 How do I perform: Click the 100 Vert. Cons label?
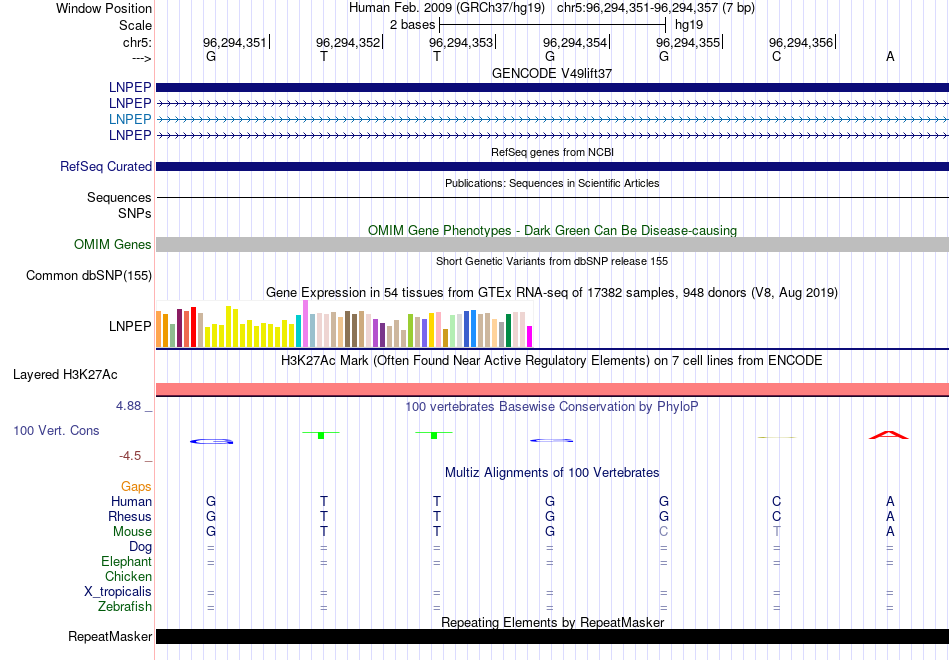pos(56,430)
